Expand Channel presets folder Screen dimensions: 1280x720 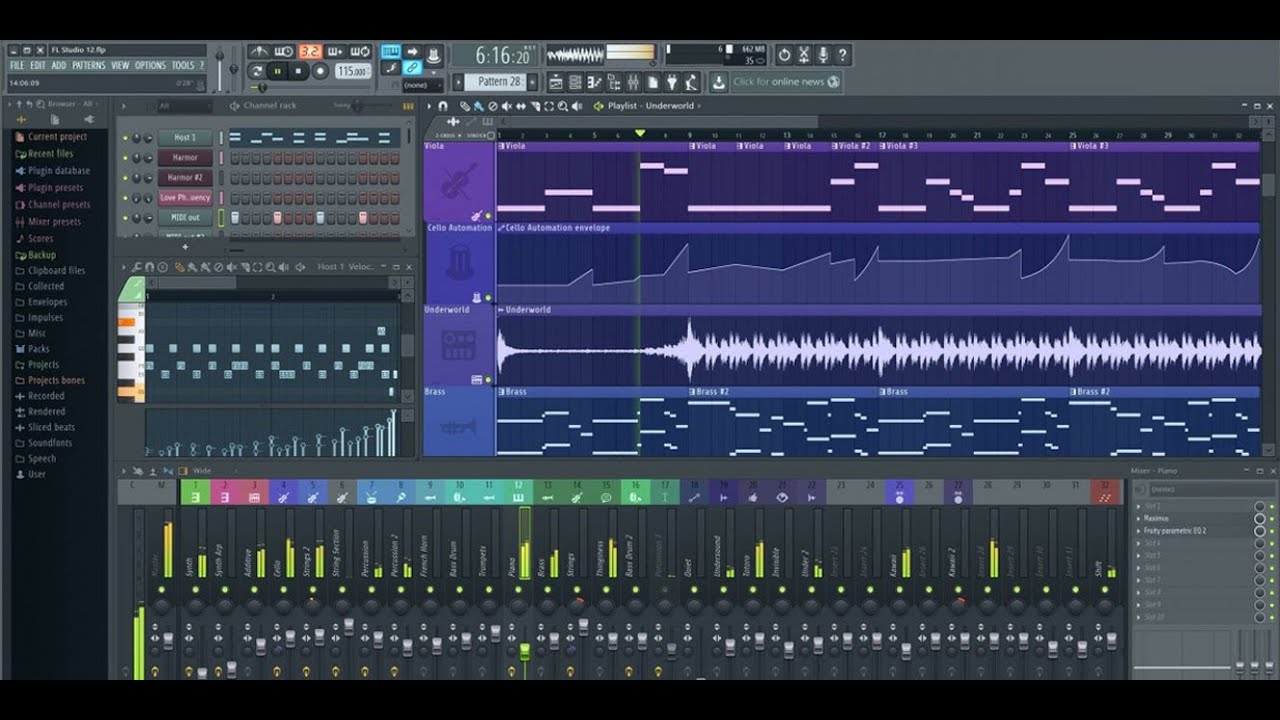point(59,205)
